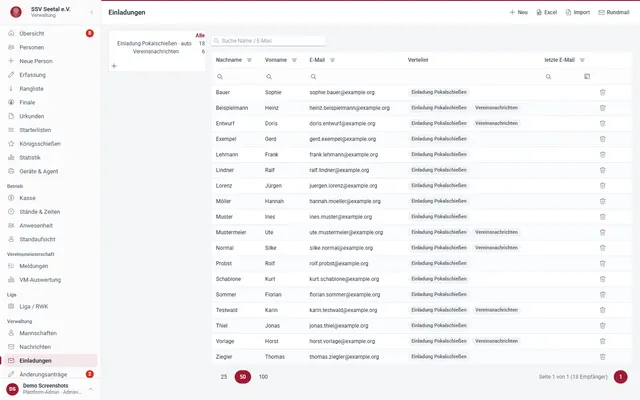
Task: Export the recipient list to Excel
Action: point(547,12)
